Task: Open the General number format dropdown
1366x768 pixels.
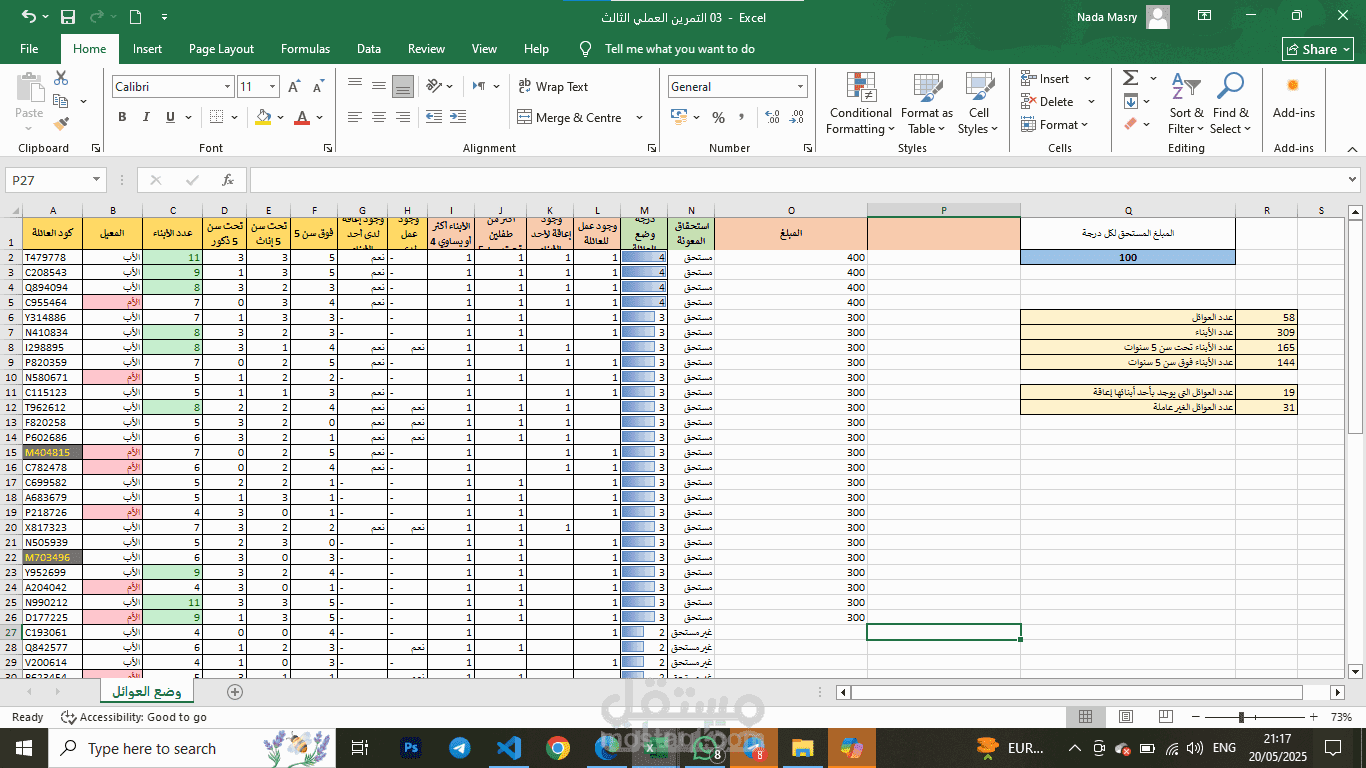Action: pos(800,87)
